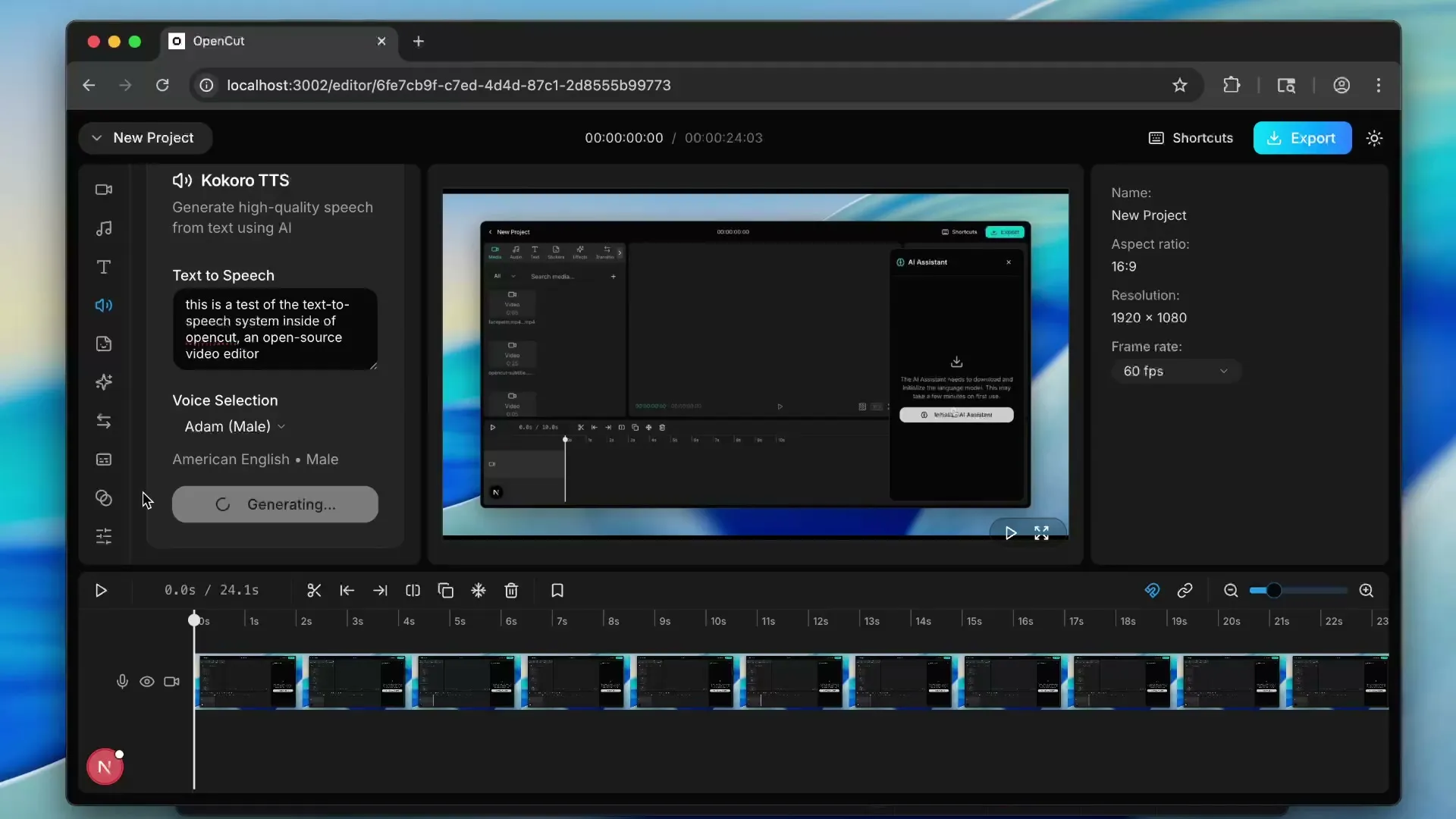Start timeline playback from the timeline toolbar

point(101,591)
